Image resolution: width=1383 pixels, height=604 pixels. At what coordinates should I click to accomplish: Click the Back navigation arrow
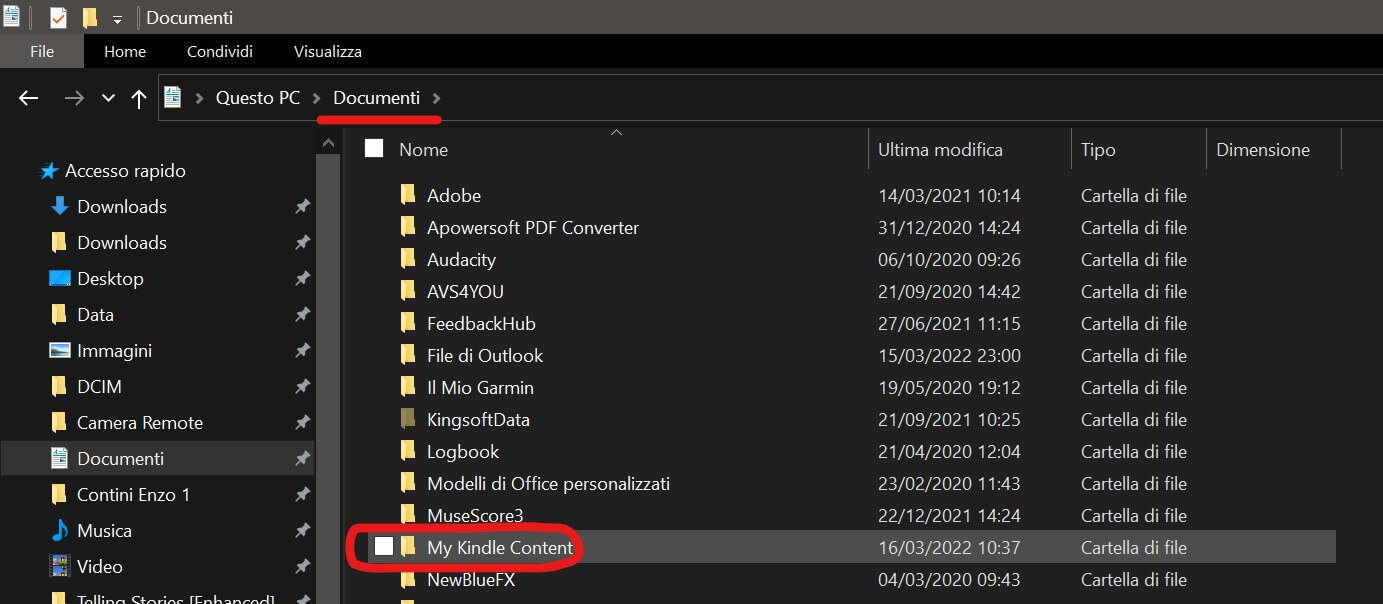pyautogui.click(x=28, y=98)
